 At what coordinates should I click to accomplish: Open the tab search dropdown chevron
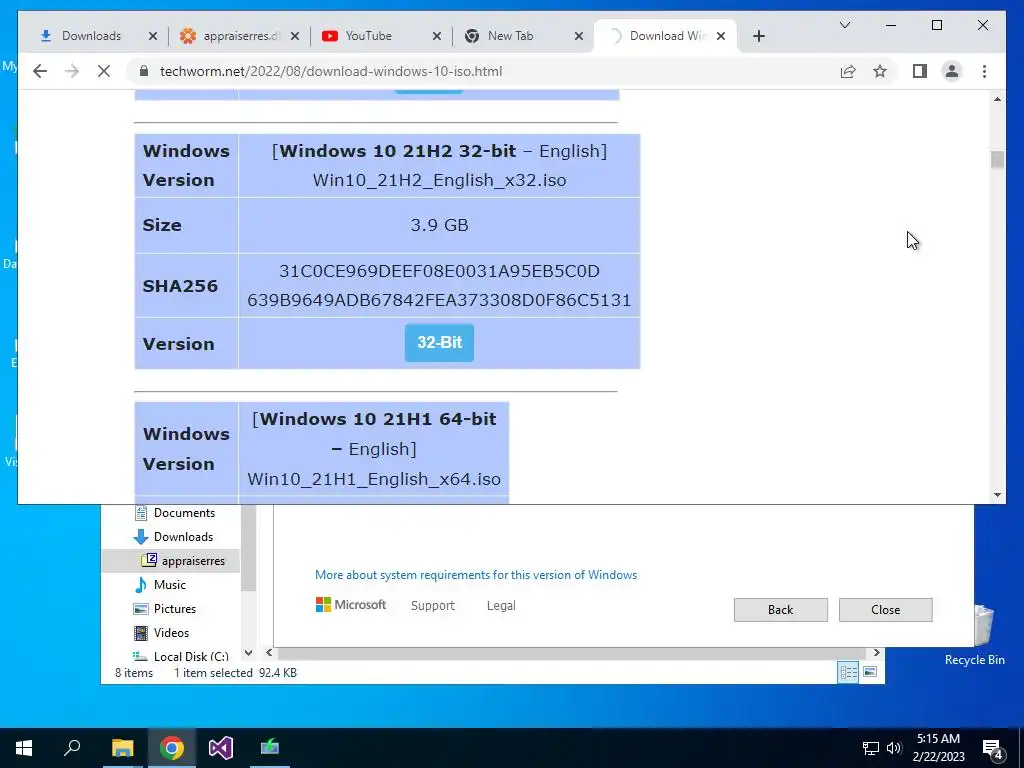click(844, 25)
